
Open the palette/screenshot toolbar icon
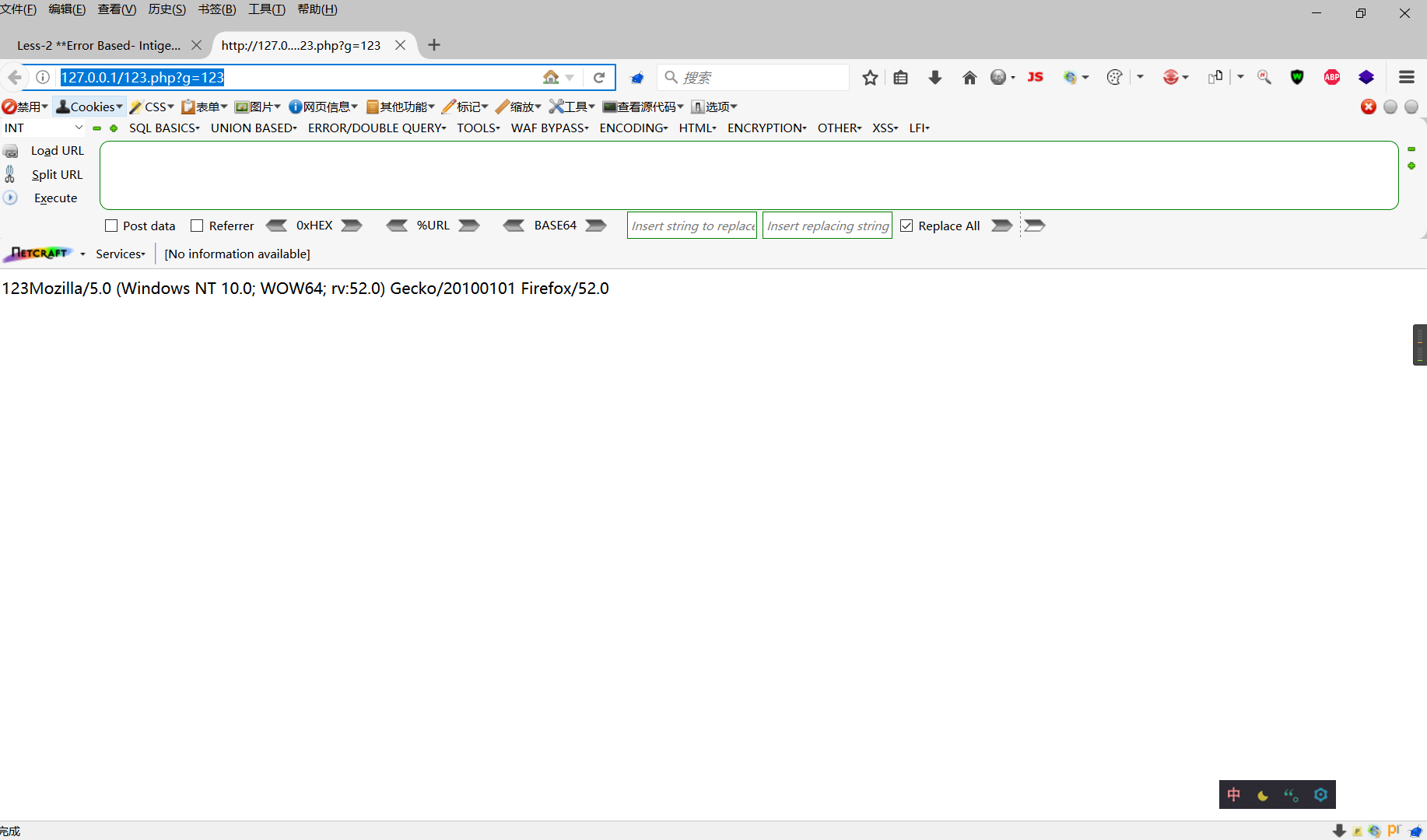[x=1114, y=77]
